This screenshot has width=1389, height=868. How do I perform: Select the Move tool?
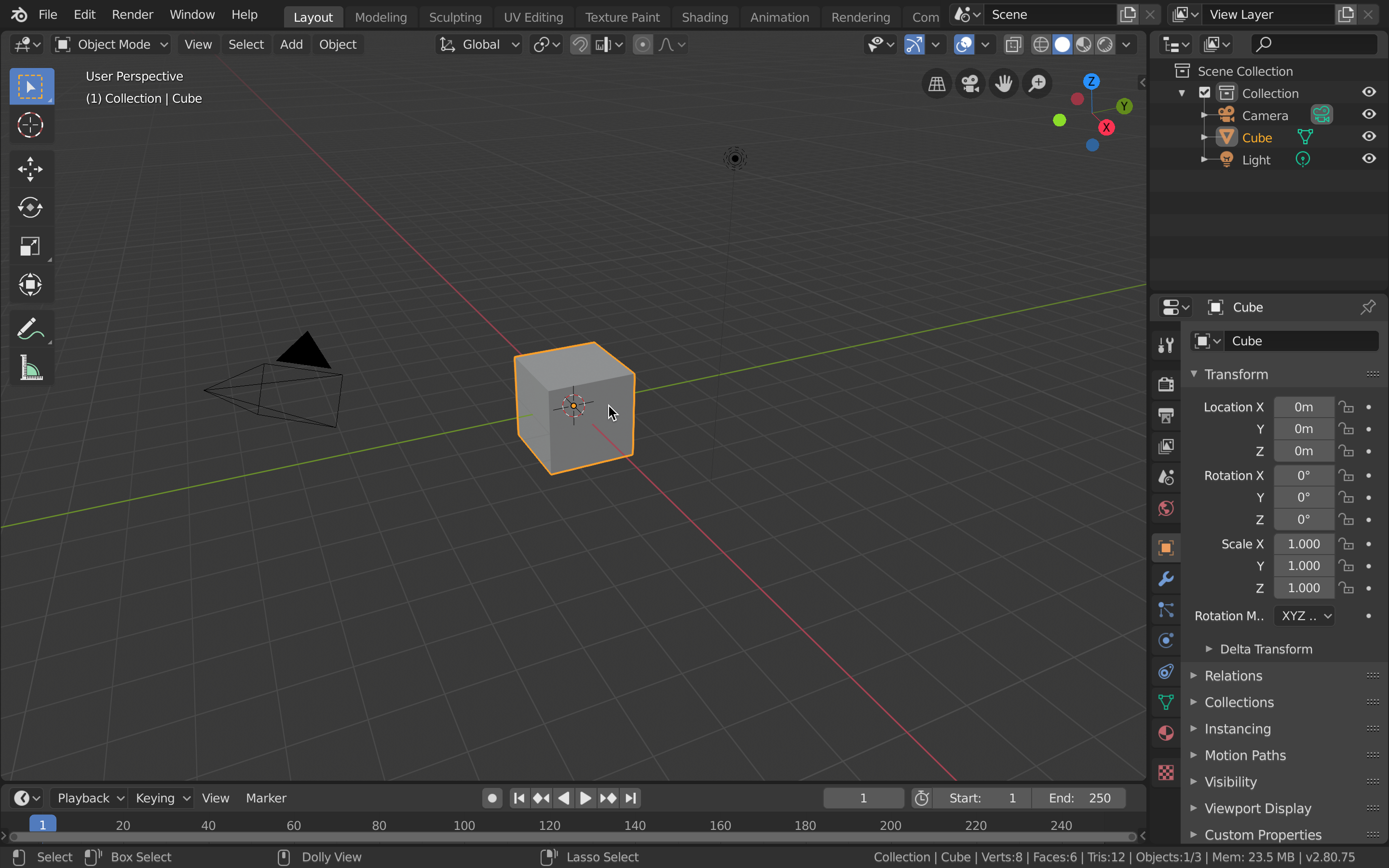[30, 169]
